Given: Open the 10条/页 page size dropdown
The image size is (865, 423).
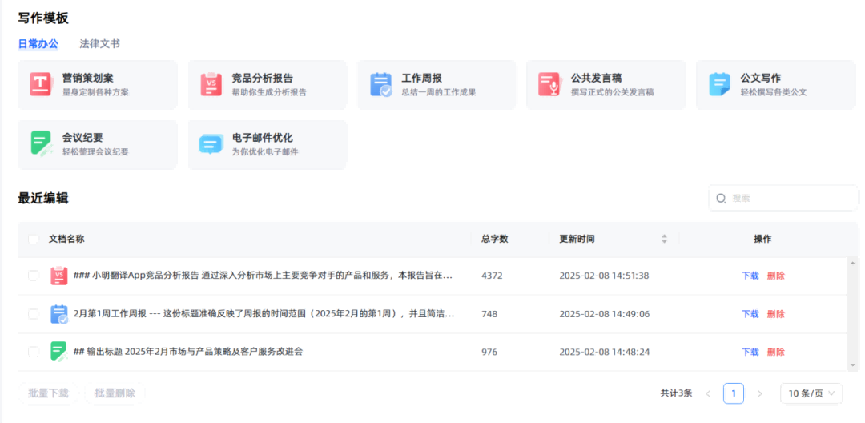Looking at the screenshot, I should click(811, 394).
